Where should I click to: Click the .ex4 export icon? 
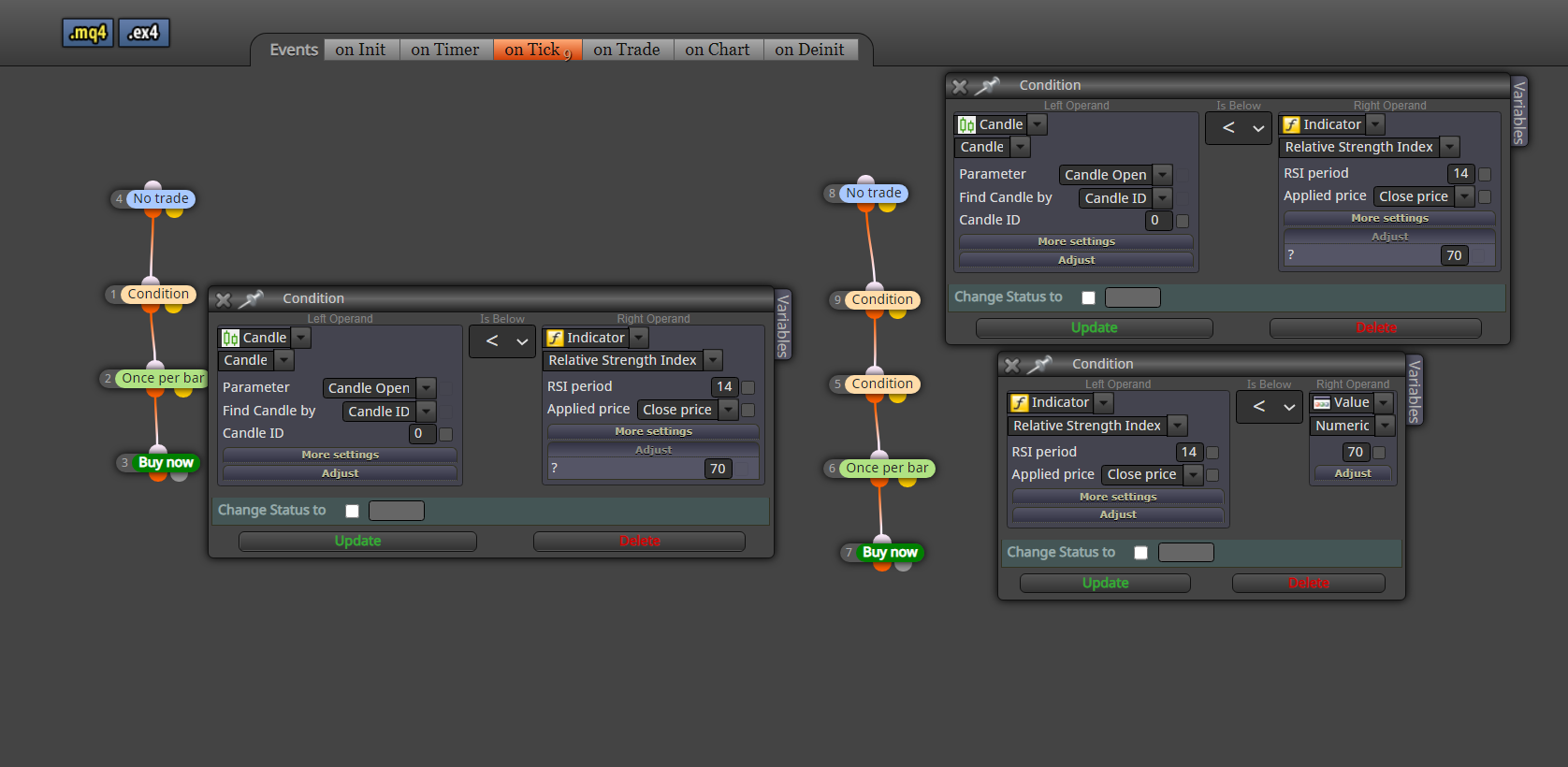coord(144,33)
